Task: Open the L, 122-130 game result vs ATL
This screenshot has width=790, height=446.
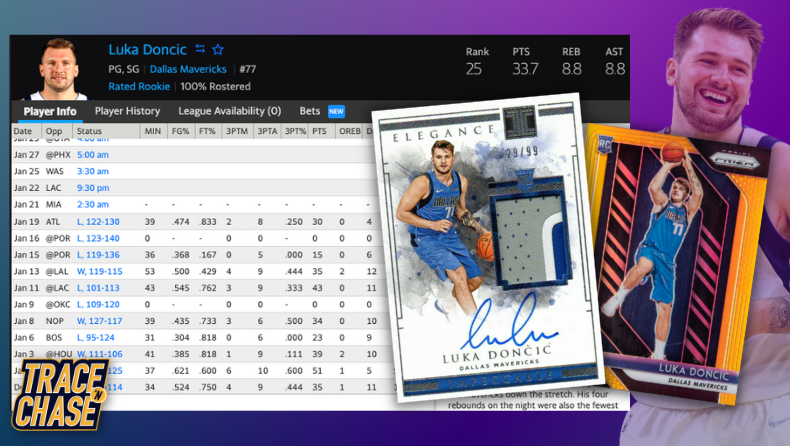Action: [x=98, y=222]
